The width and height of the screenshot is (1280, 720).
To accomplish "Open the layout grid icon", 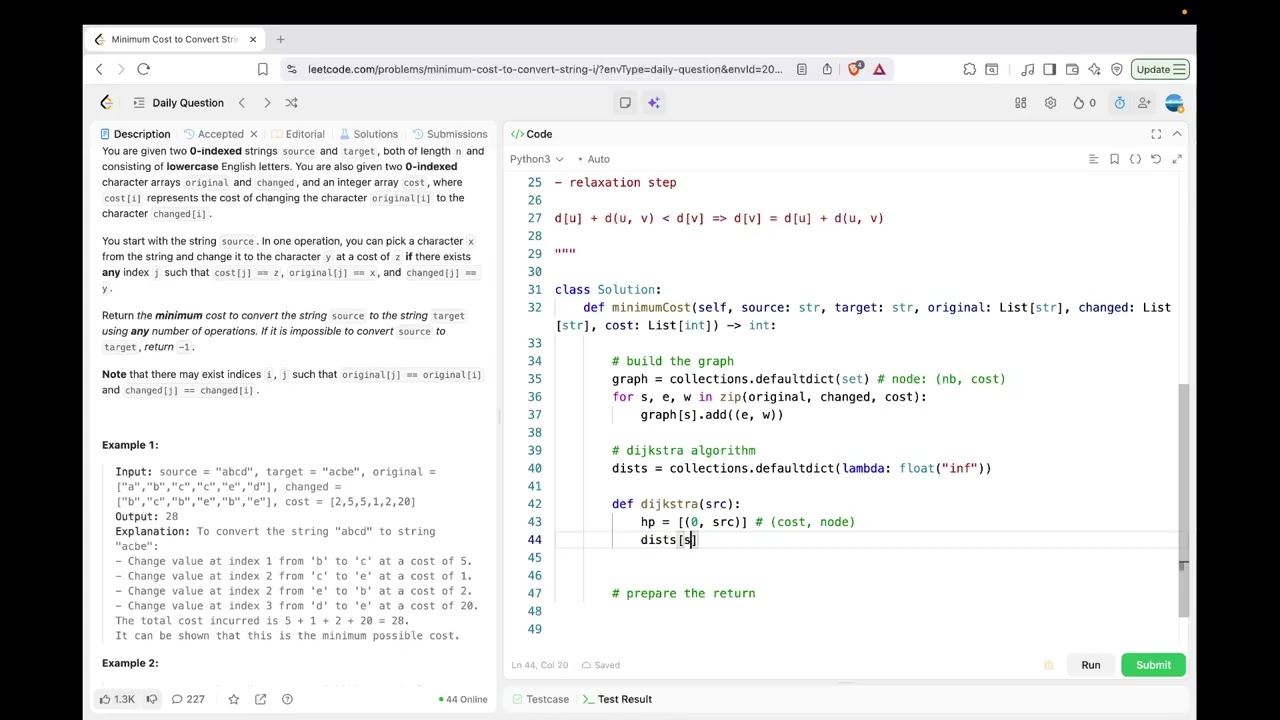I will 1021,102.
